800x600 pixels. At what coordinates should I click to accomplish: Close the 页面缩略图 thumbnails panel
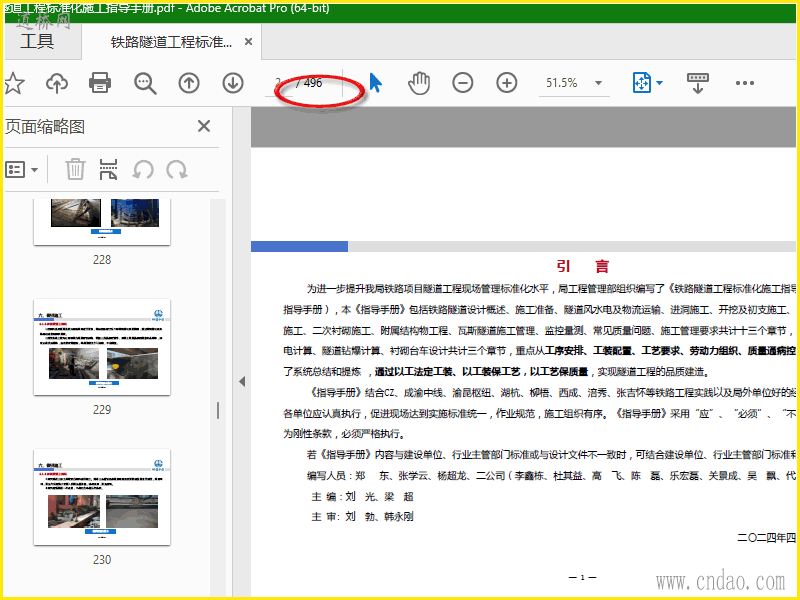click(204, 126)
